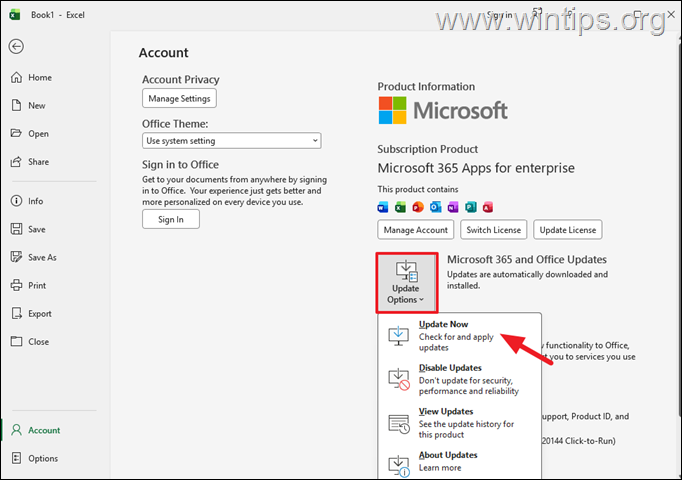This screenshot has width=682, height=480.
Task: Go to the Save As label in sidebar
Action: (42, 257)
